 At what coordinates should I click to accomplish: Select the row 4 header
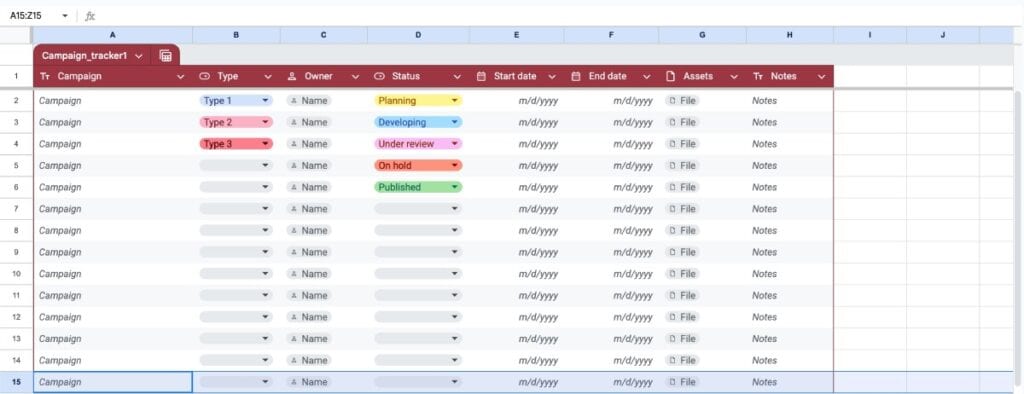(x=16, y=144)
